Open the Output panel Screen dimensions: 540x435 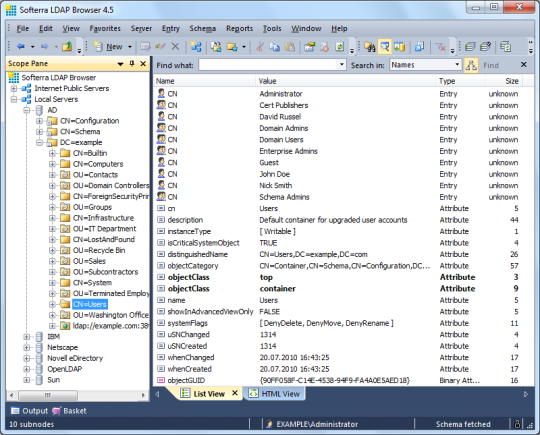pyautogui.click(x=29, y=411)
